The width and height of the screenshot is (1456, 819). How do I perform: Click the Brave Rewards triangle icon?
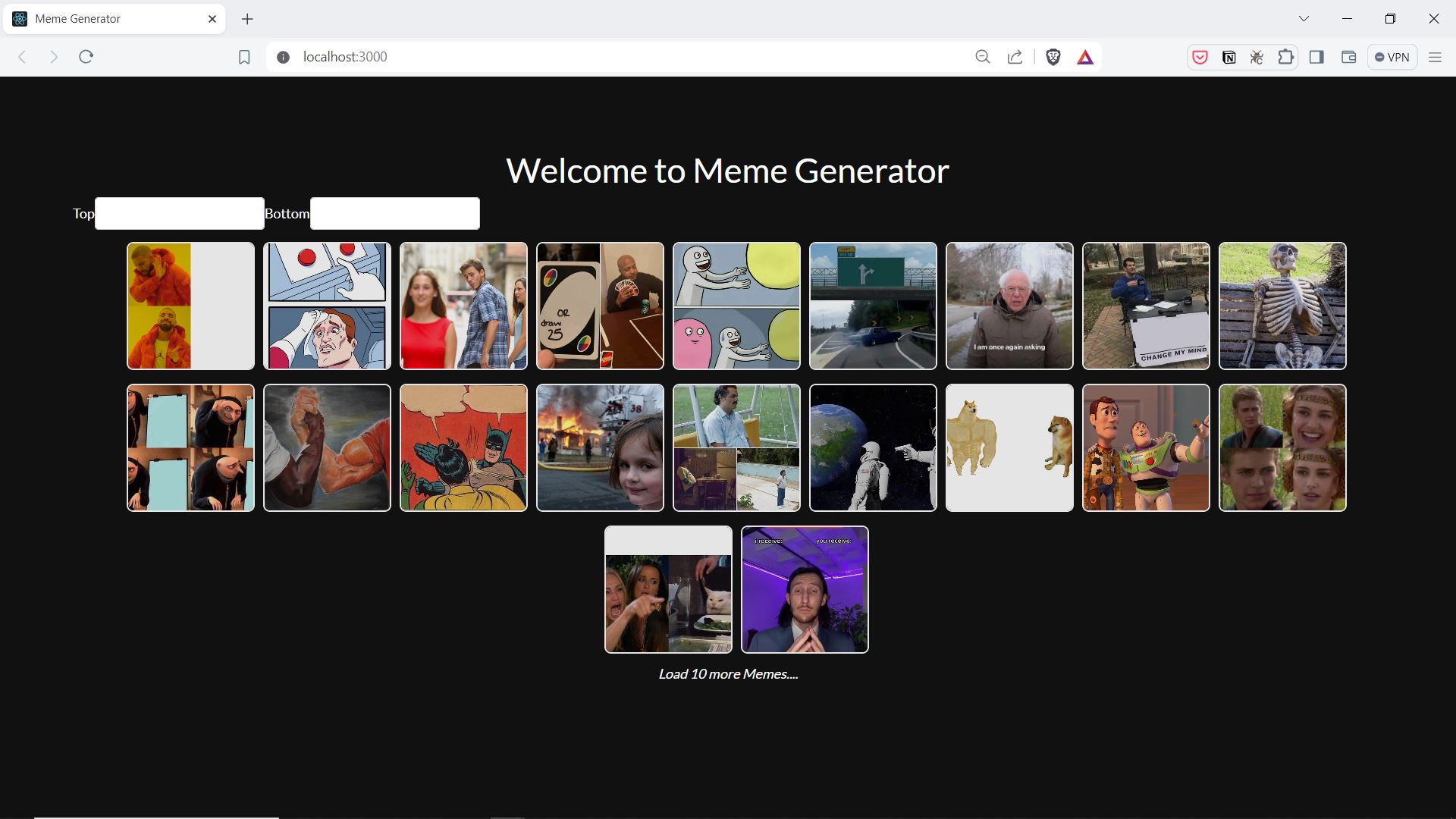[x=1085, y=57]
